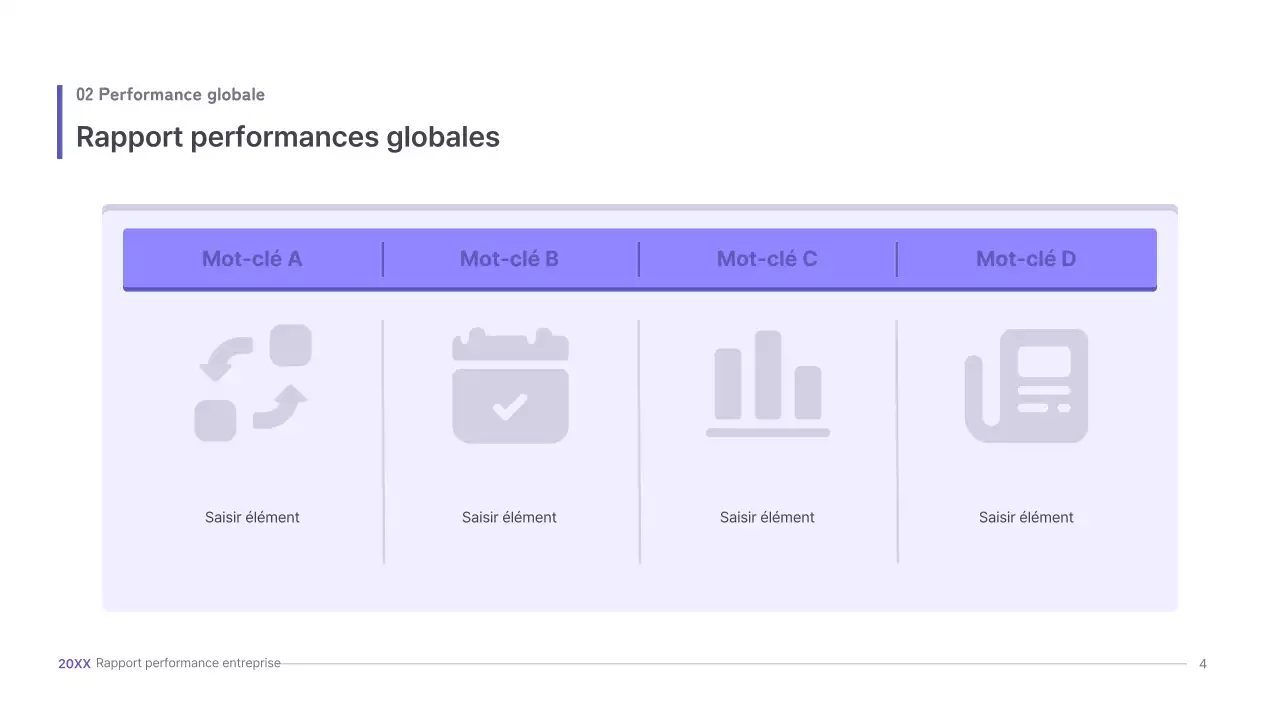This screenshot has height=720, width=1280.
Task: Select the fax machine icon
Action: pos(1026,385)
